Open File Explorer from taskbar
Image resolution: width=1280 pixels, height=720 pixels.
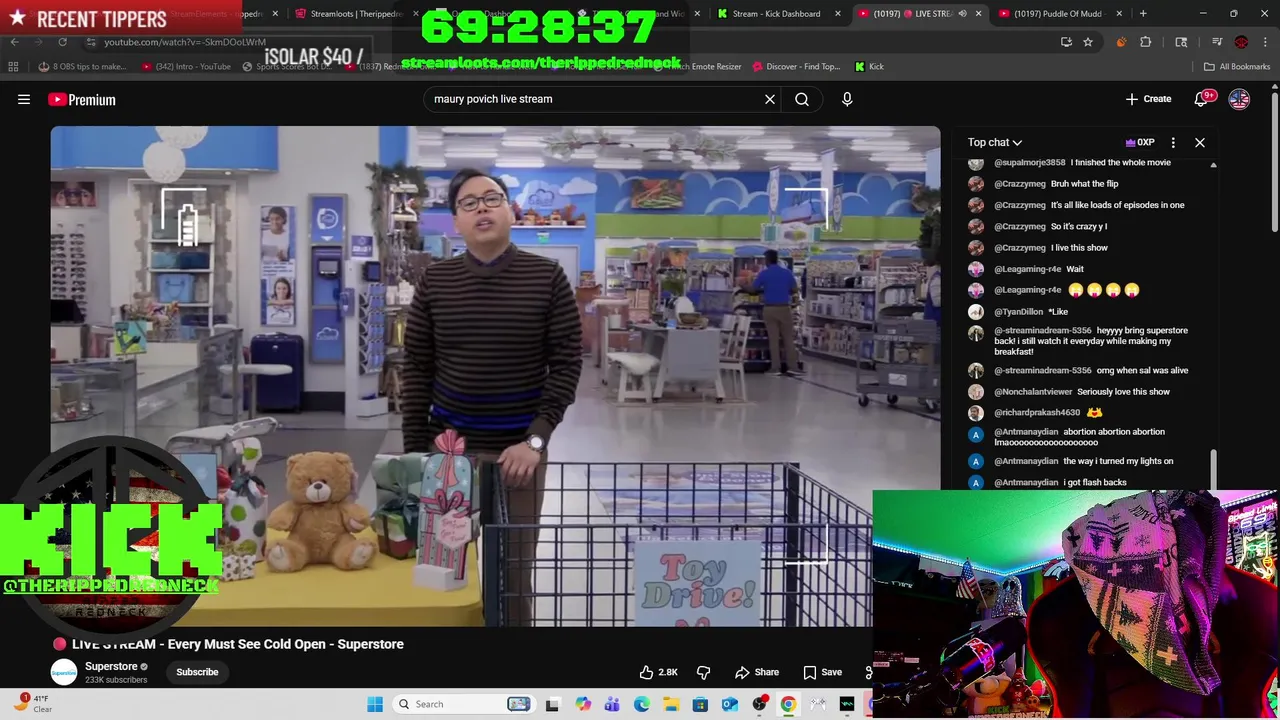point(671,704)
